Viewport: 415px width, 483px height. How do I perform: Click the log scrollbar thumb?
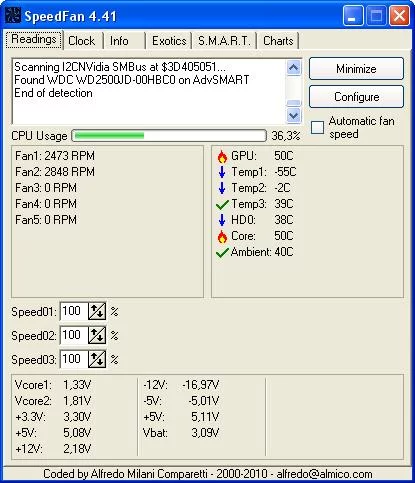click(294, 103)
